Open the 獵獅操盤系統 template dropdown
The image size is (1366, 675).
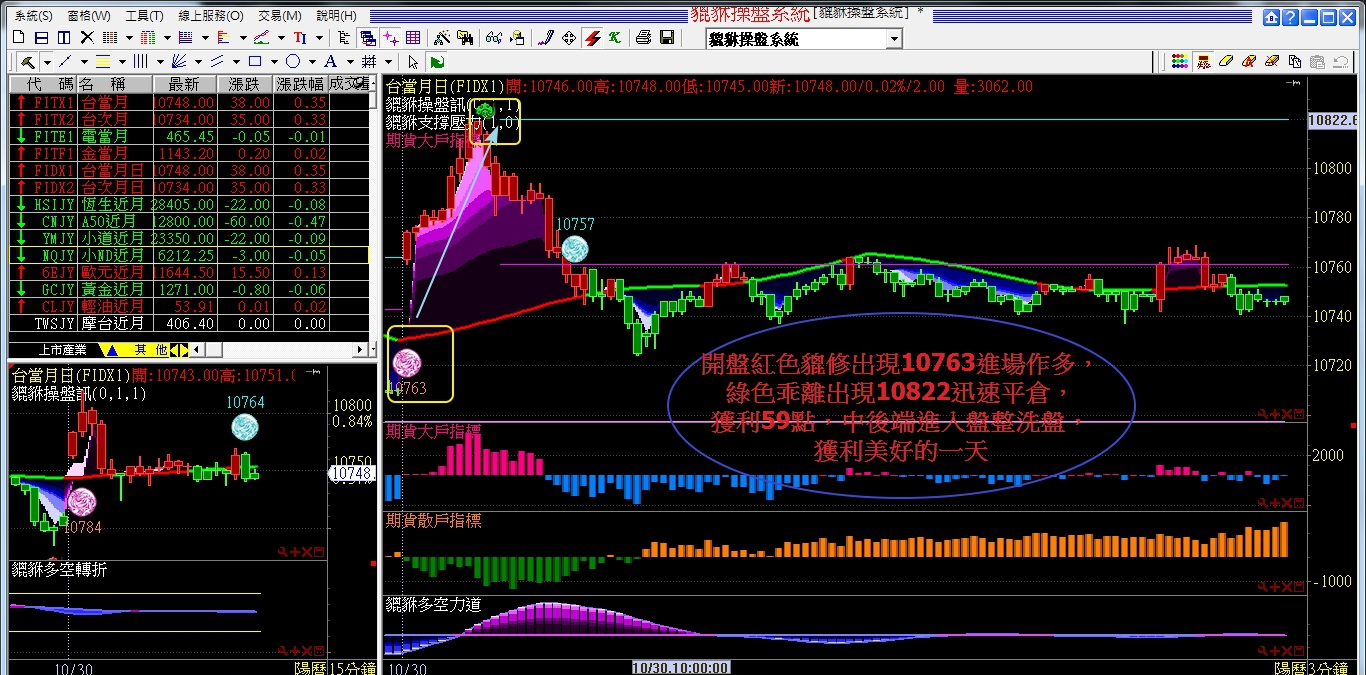[x=894, y=39]
